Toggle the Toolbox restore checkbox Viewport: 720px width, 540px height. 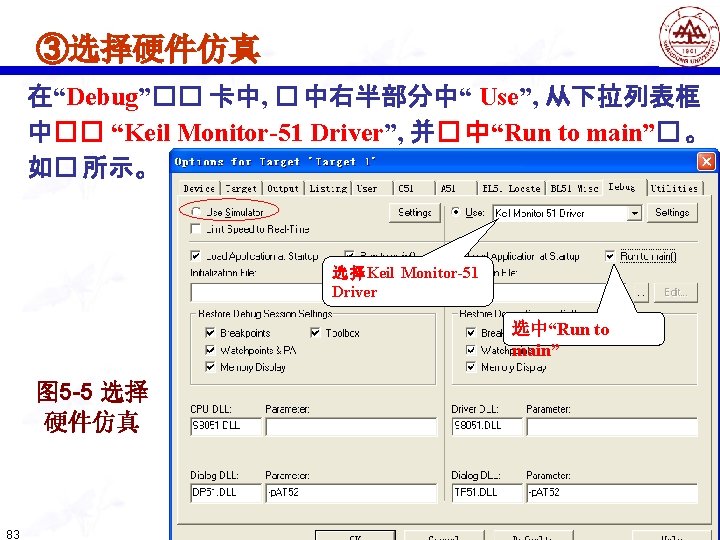point(315,332)
